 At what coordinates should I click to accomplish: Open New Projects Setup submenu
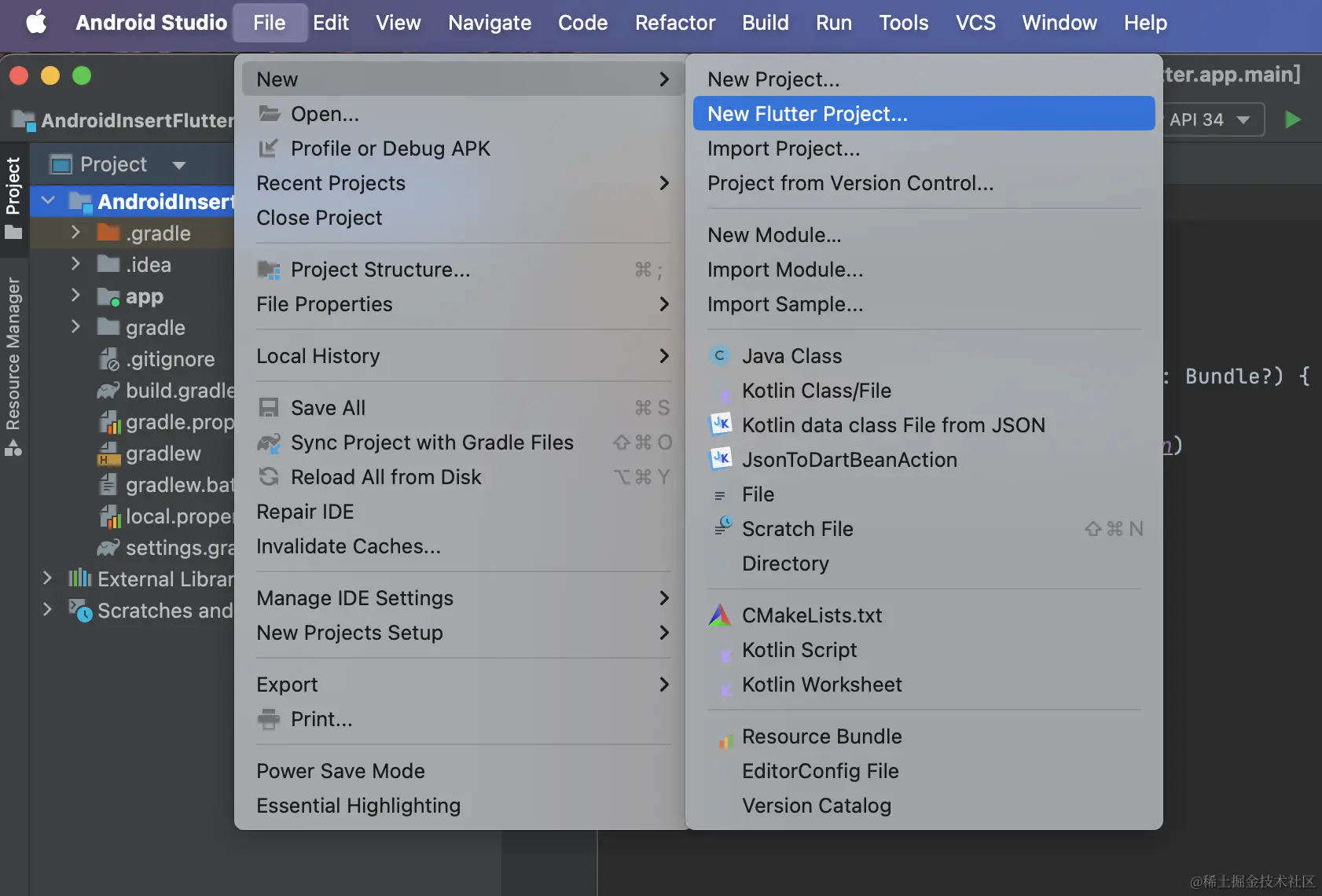click(464, 633)
